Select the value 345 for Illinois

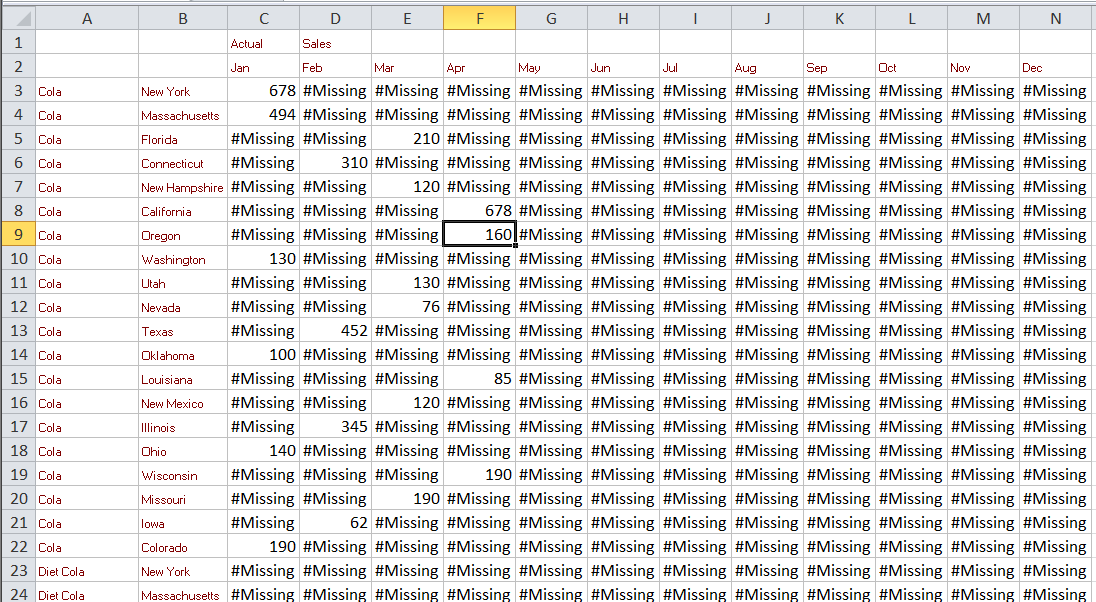[336, 427]
